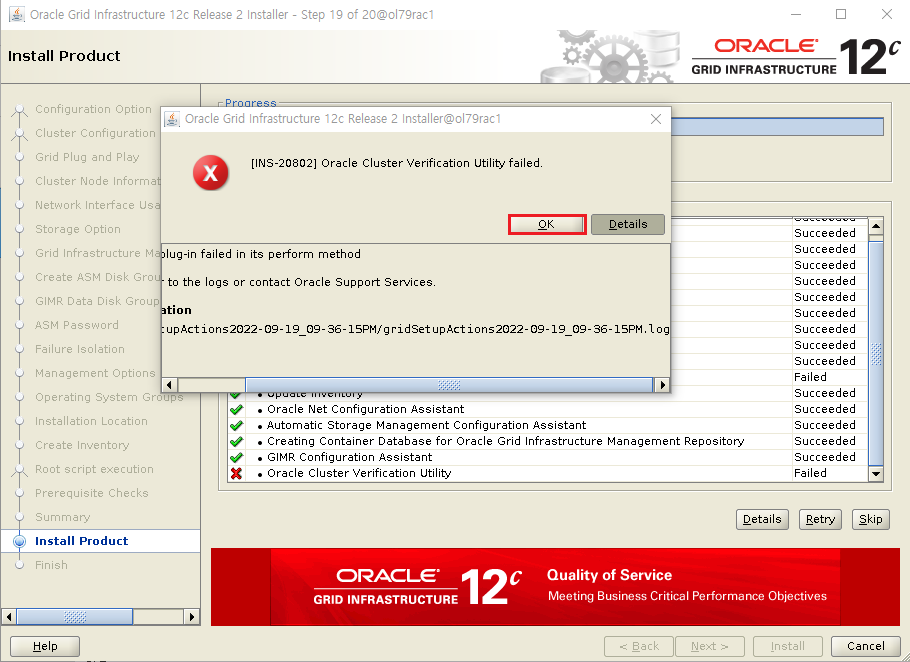
Task: Click the Oracle 12c Quality of Service banner
Action: (555, 587)
